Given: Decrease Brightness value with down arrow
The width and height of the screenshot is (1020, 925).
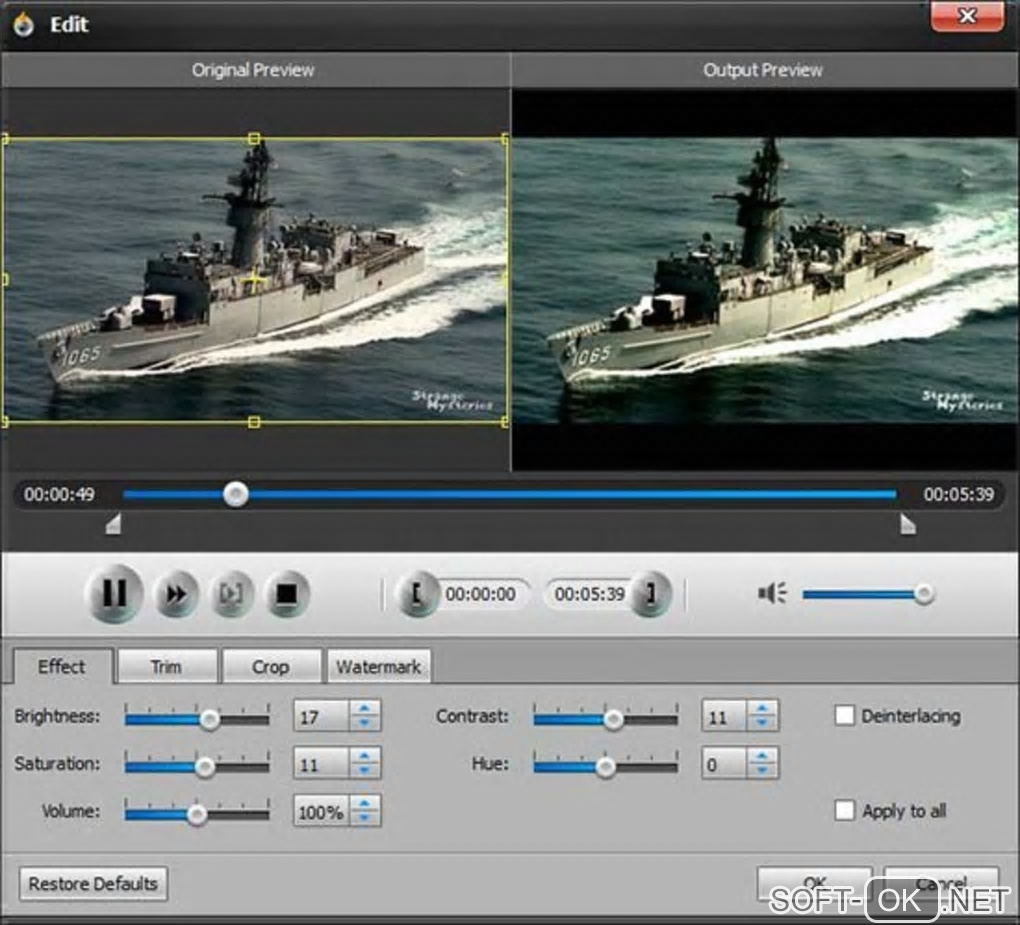Looking at the screenshot, I should pyautogui.click(x=365, y=723).
